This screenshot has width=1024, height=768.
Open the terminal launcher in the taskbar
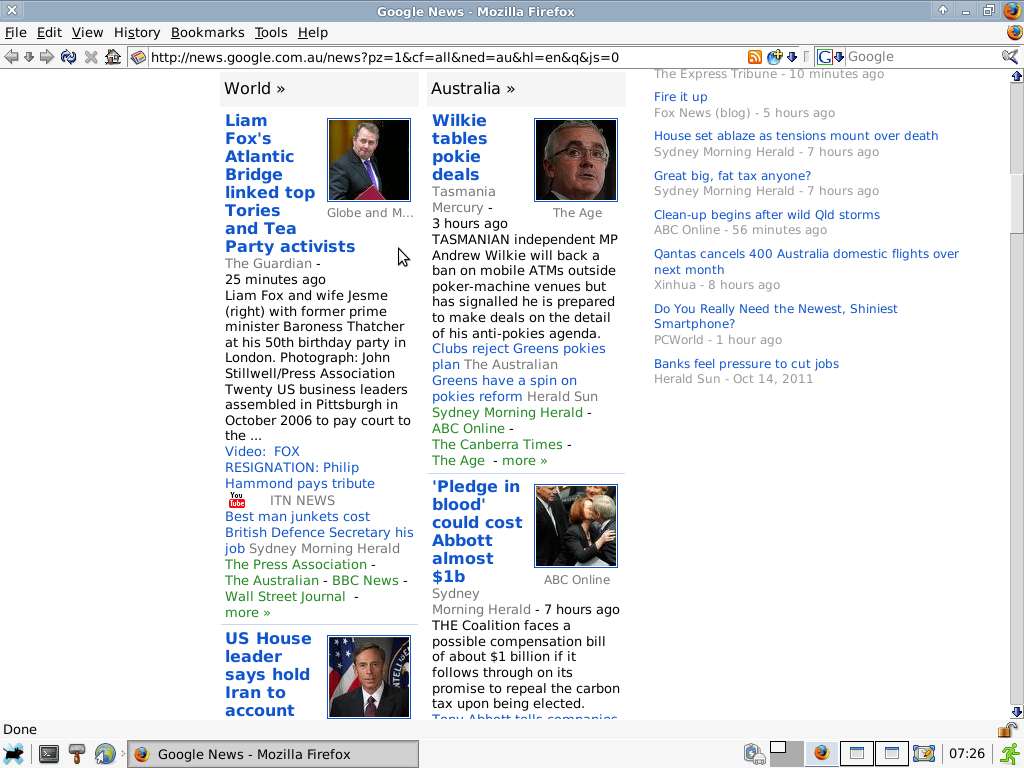pos(48,754)
